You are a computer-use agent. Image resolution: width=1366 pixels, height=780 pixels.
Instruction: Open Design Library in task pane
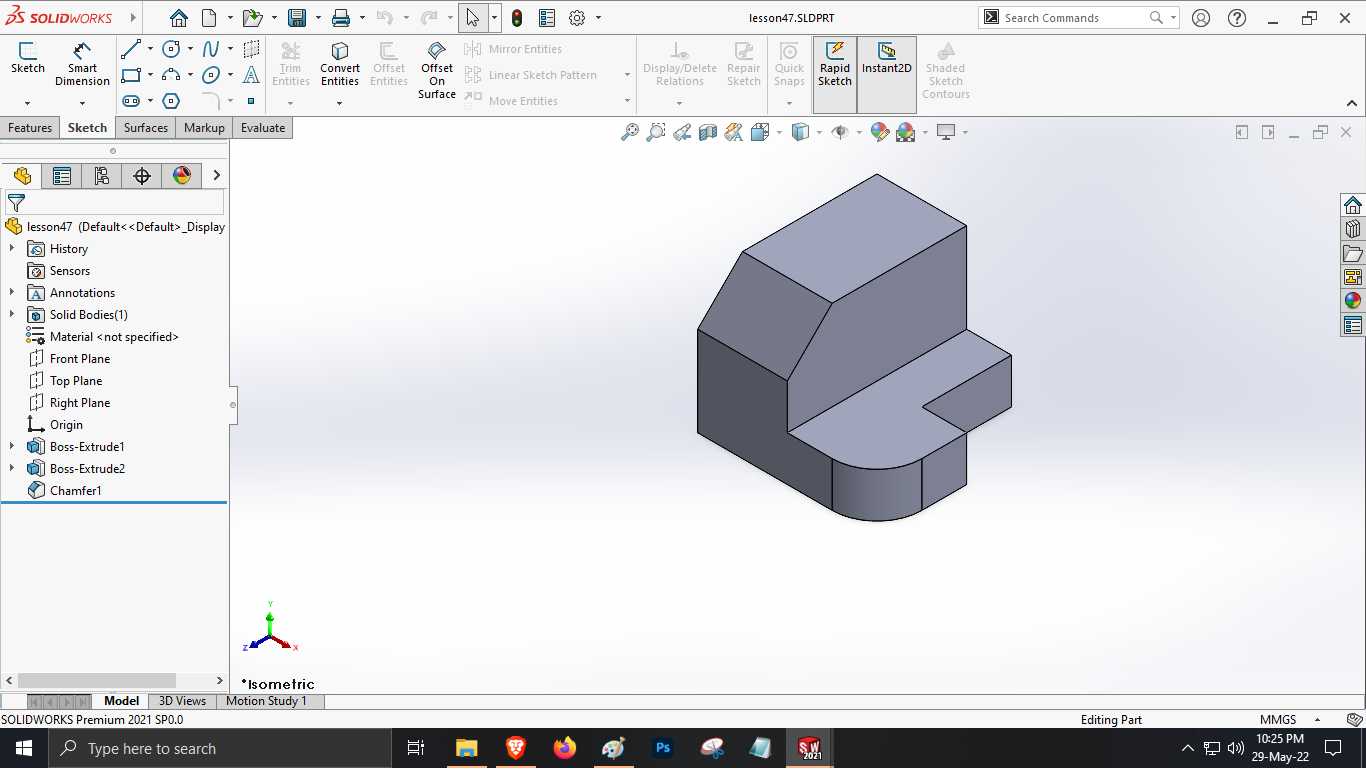click(x=1353, y=229)
